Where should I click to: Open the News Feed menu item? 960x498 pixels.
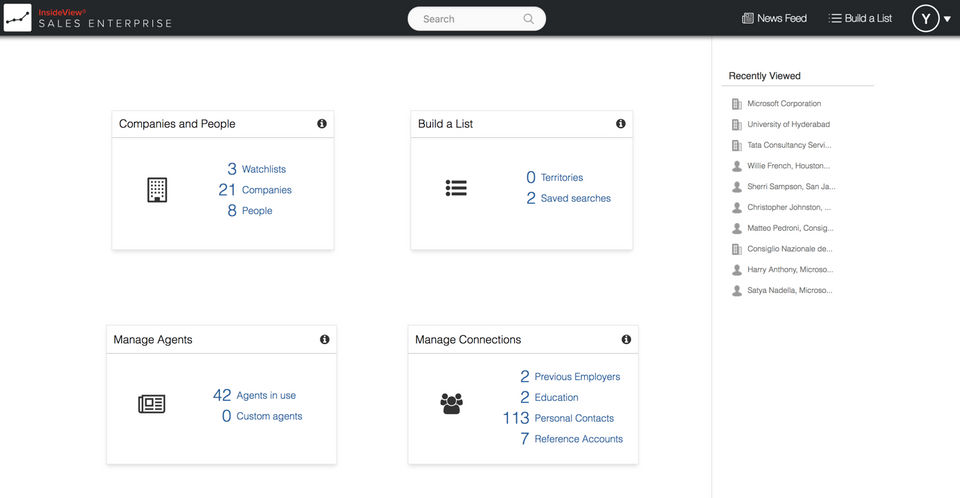(774, 18)
